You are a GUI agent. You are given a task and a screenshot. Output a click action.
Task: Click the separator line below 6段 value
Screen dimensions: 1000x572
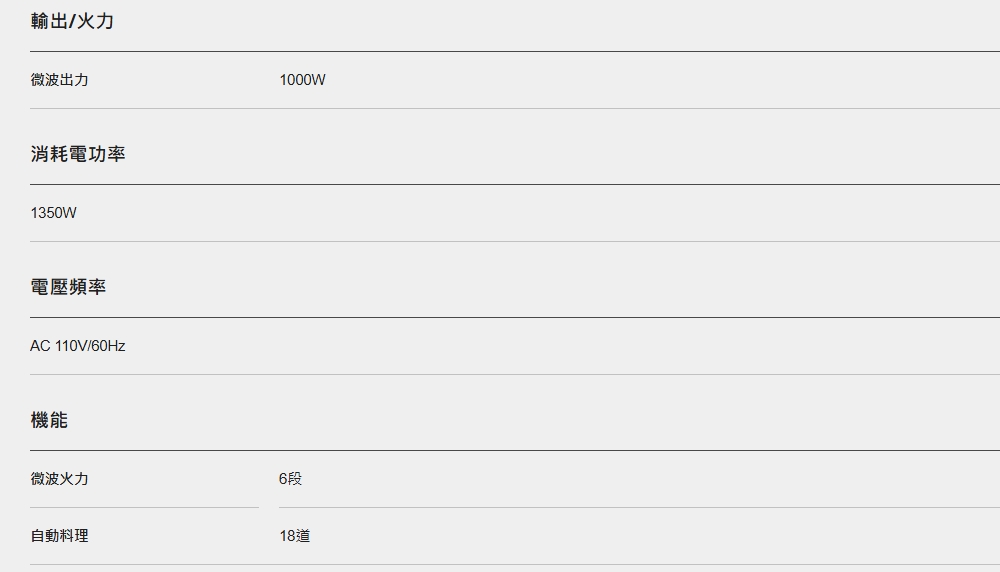click(x=639, y=508)
